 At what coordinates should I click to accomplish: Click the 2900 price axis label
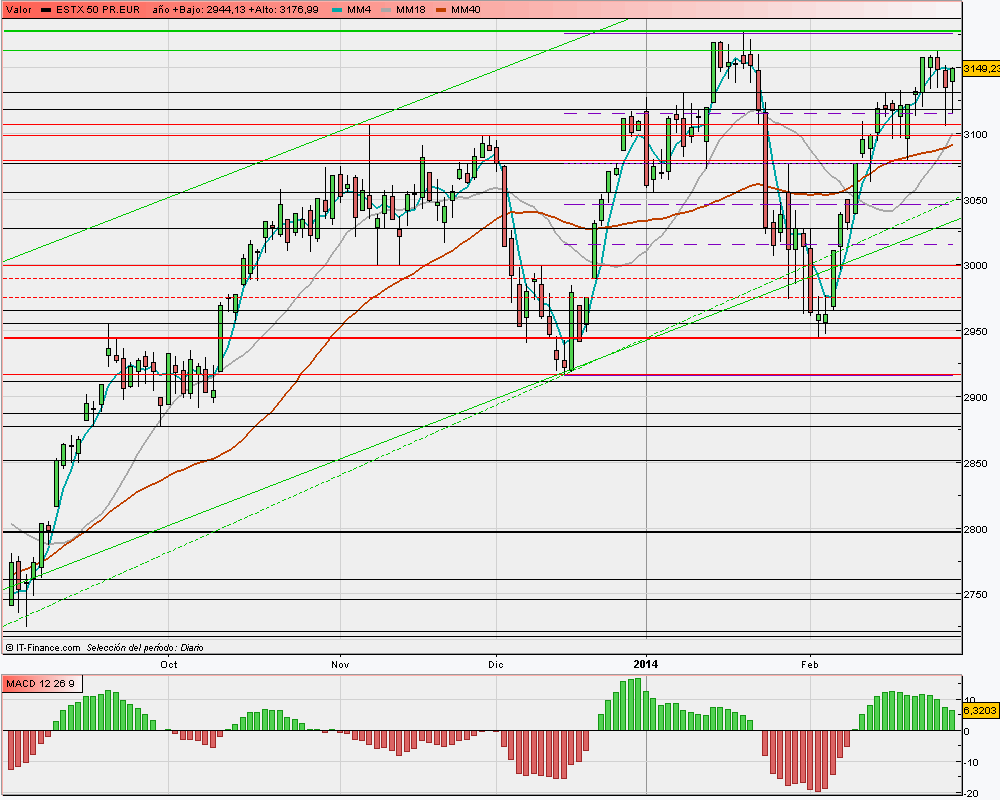[975, 397]
